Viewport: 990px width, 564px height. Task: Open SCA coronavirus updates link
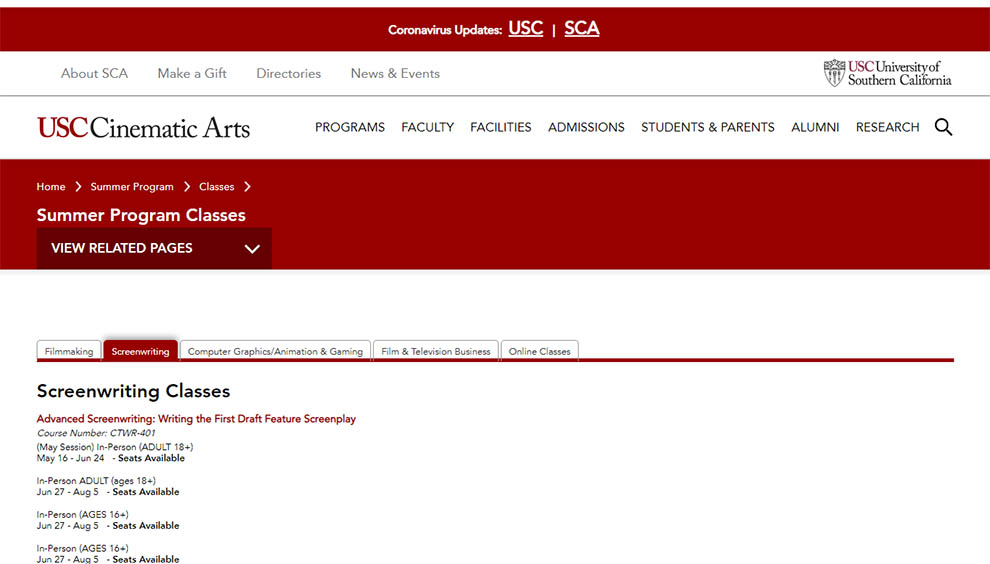tap(581, 28)
